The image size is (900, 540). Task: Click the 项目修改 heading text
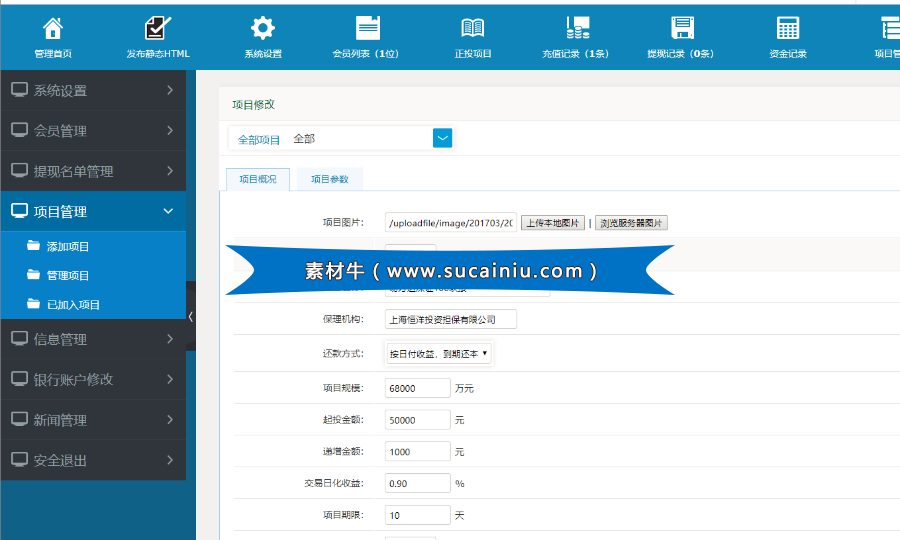coord(253,104)
